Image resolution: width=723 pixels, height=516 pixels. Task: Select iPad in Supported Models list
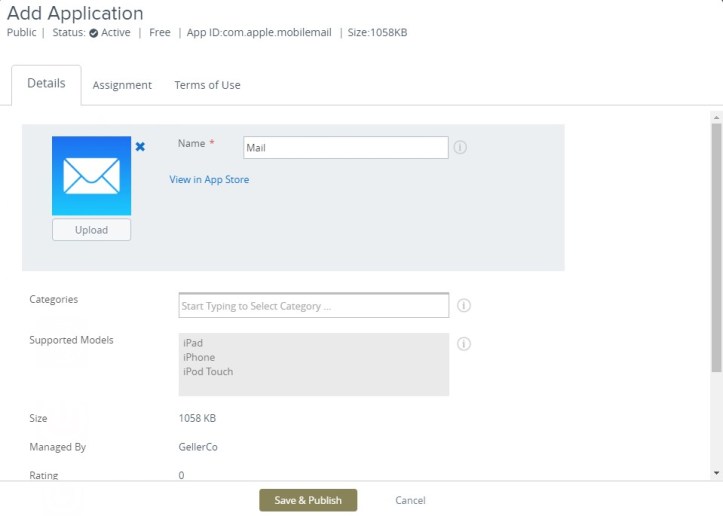click(x=193, y=343)
